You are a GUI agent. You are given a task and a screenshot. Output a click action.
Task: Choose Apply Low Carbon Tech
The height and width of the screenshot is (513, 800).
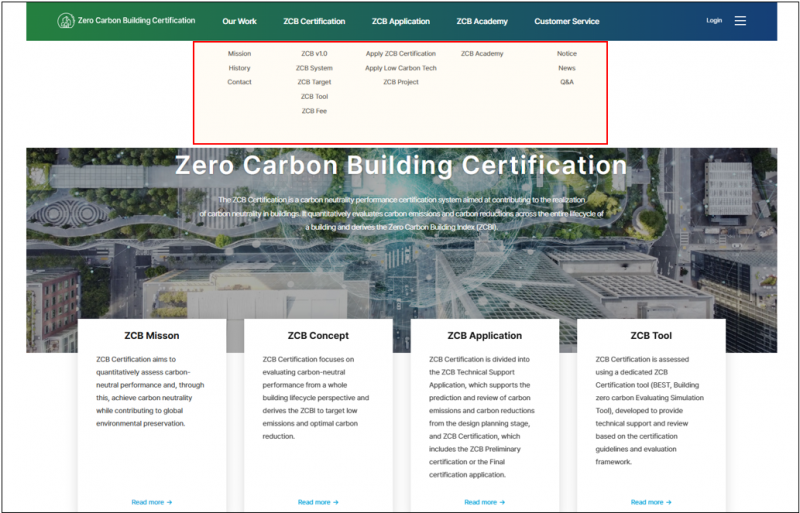point(401,68)
